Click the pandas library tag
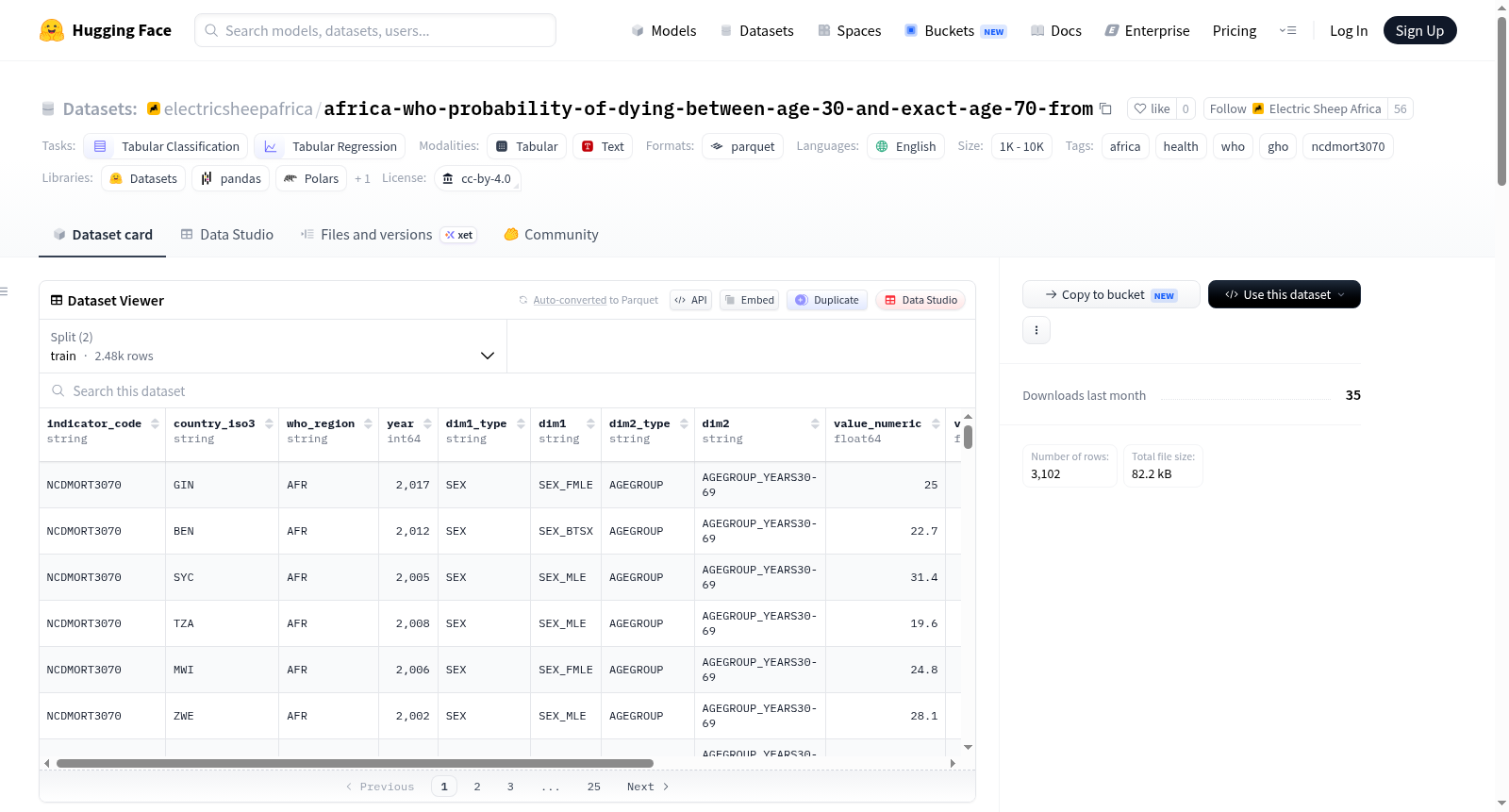This screenshot has height=812, width=1509. coord(231,179)
